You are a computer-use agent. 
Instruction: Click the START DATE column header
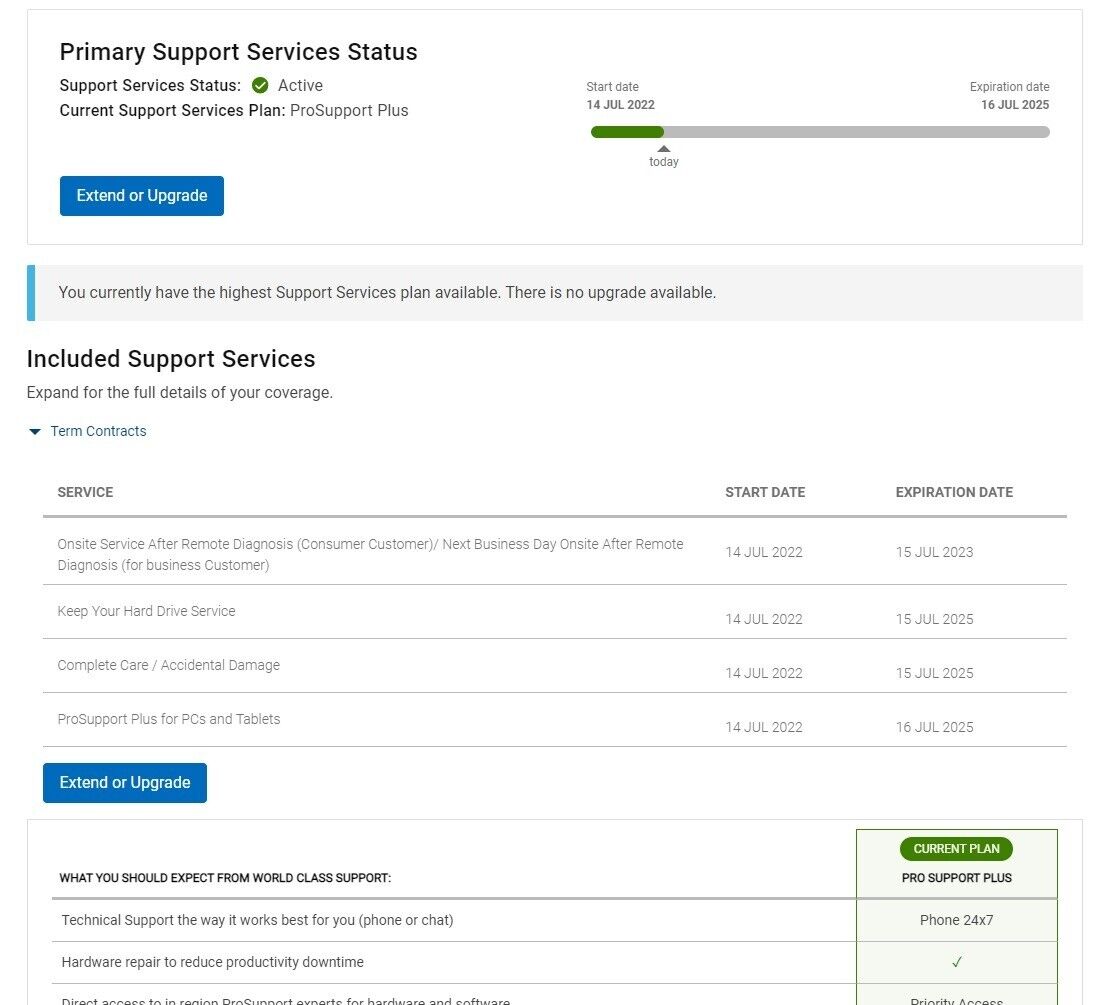coord(765,492)
